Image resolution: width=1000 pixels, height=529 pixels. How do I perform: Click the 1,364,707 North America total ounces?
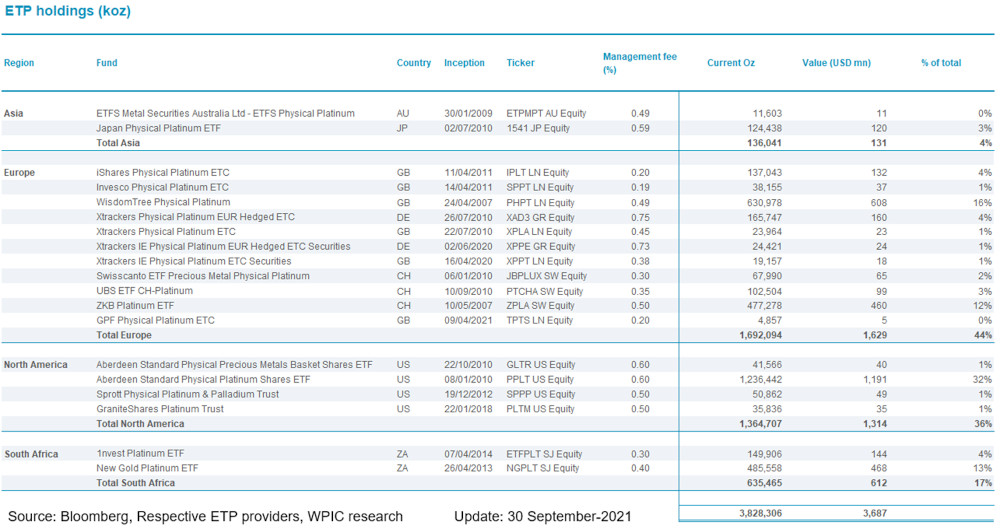[x=761, y=424]
